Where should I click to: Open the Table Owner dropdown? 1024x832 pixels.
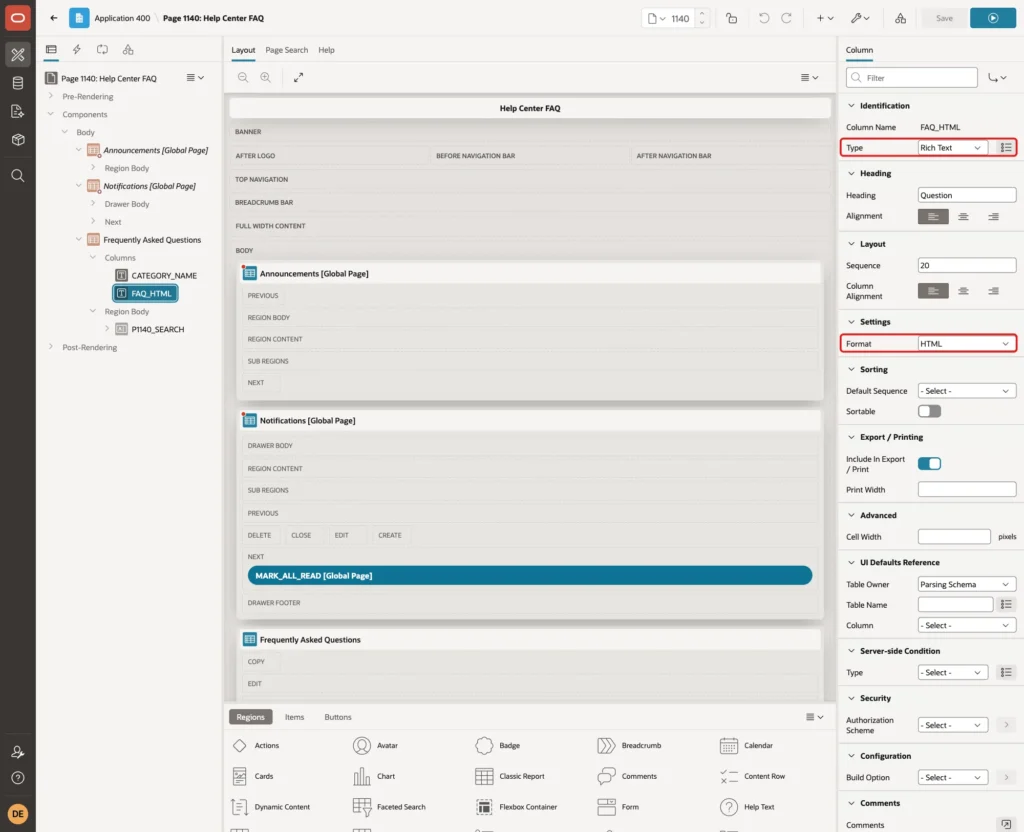[966, 584]
